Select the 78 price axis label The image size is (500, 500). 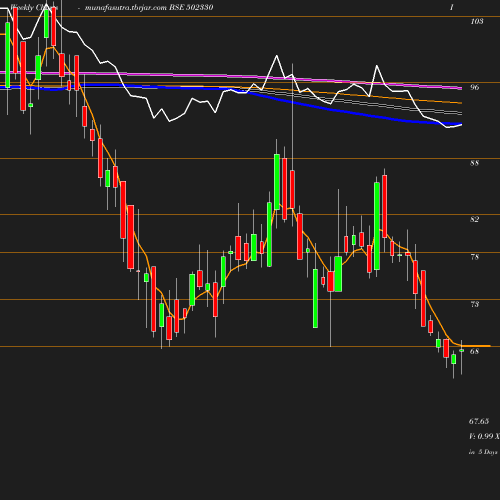(475, 257)
